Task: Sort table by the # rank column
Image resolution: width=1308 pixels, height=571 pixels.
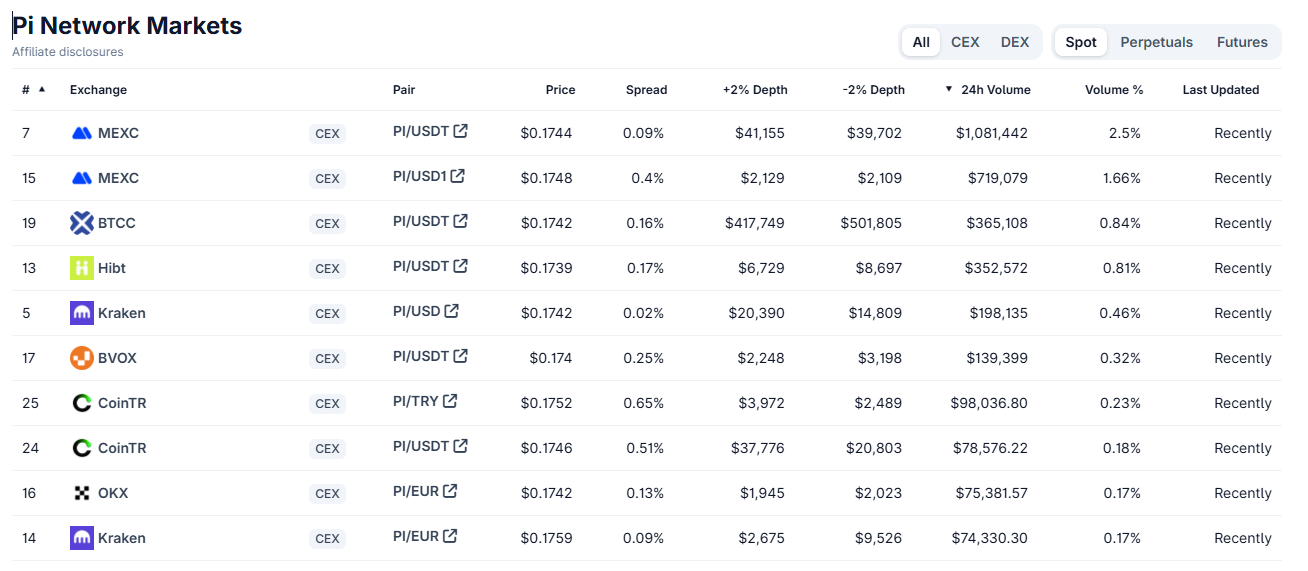Action: click(26, 90)
